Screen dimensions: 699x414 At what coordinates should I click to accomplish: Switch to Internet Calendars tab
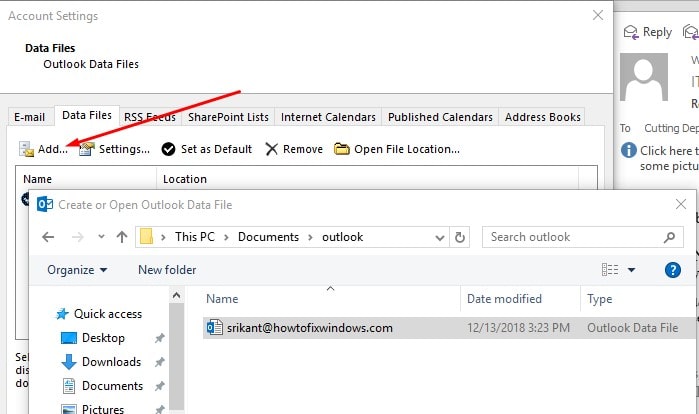click(328, 117)
